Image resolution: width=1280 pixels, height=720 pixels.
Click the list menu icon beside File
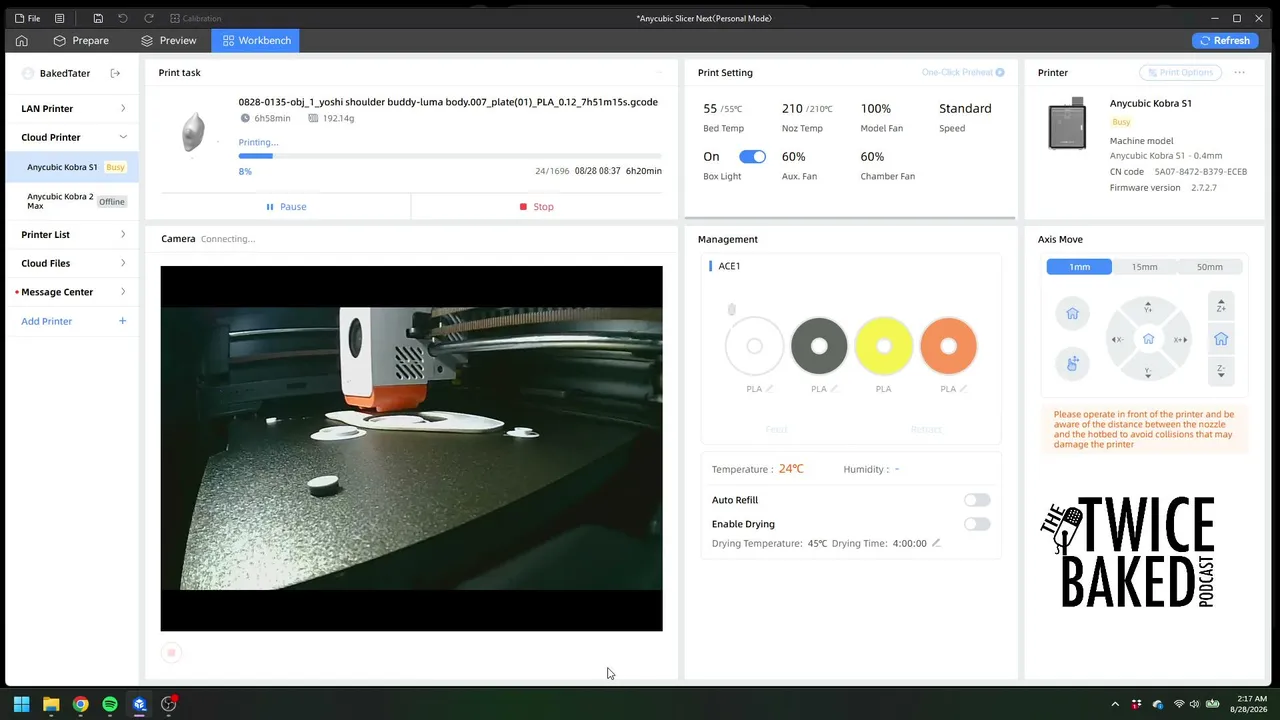coord(60,18)
